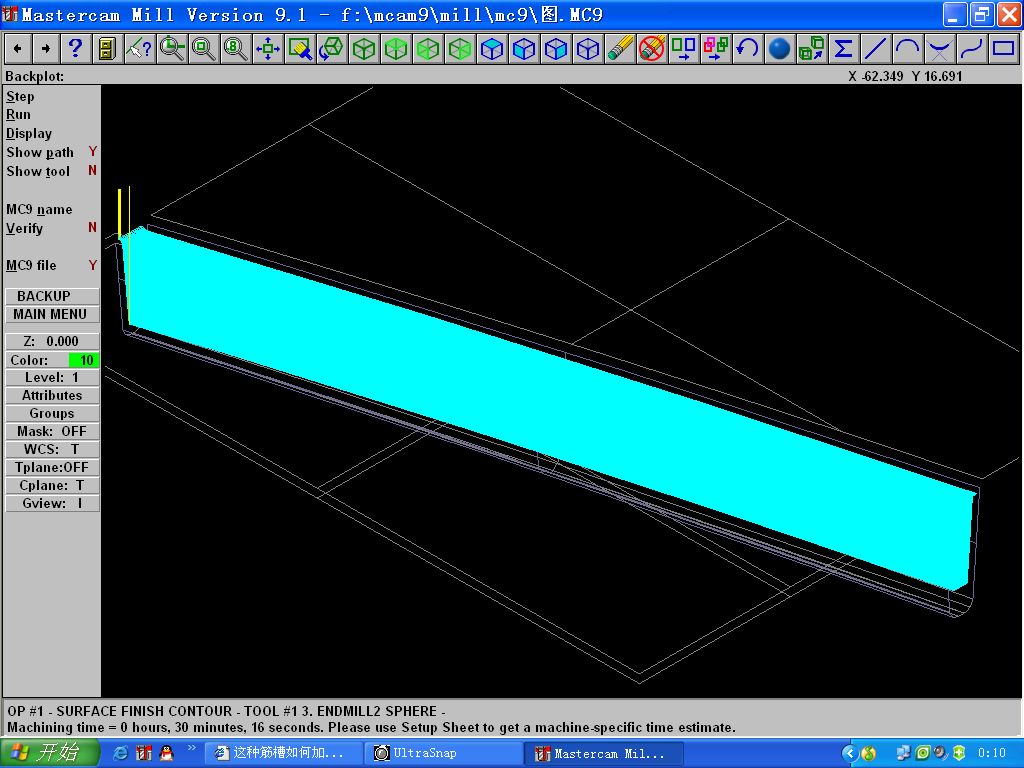This screenshot has width=1024, height=768.
Task: Select the Create rectangle tool icon
Action: click(x=1003, y=48)
